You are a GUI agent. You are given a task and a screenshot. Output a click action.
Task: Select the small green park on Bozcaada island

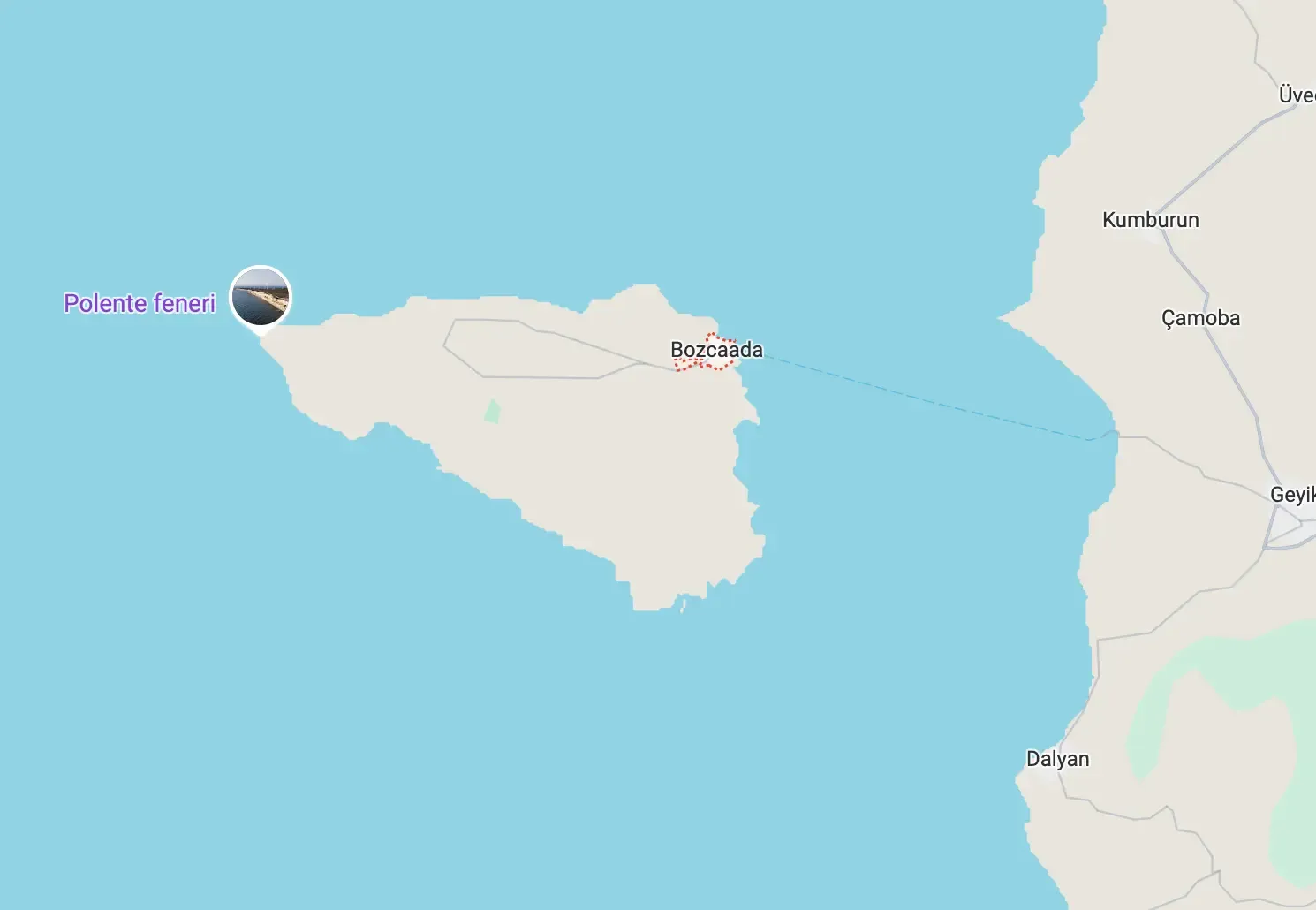click(493, 411)
